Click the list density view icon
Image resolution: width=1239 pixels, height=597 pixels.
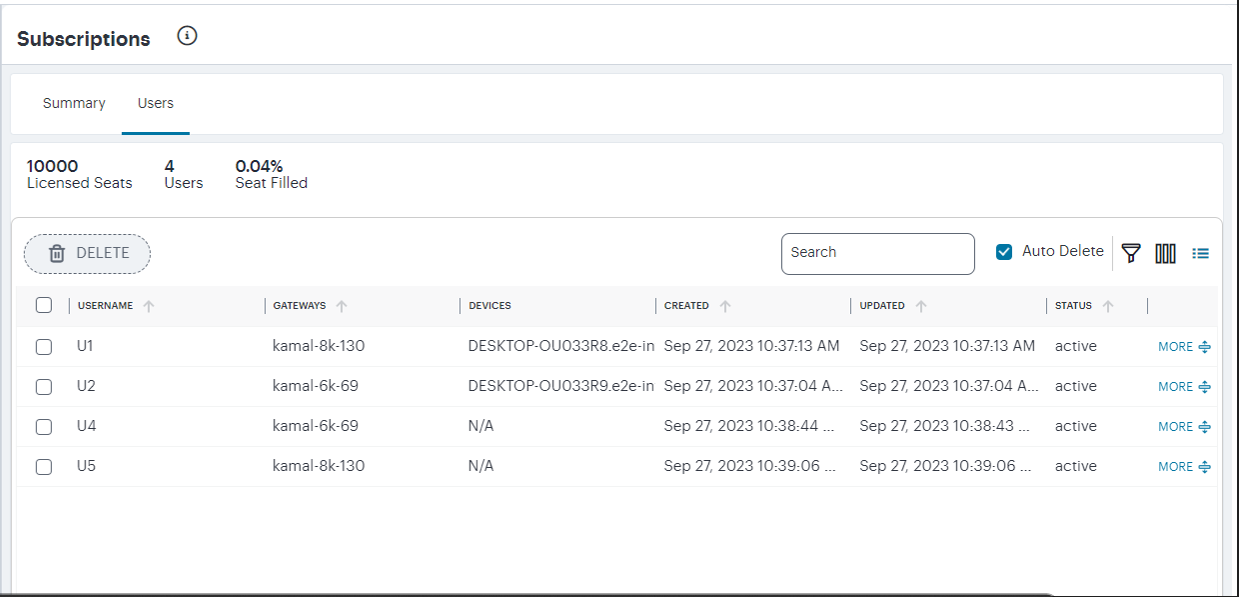(1200, 253)
